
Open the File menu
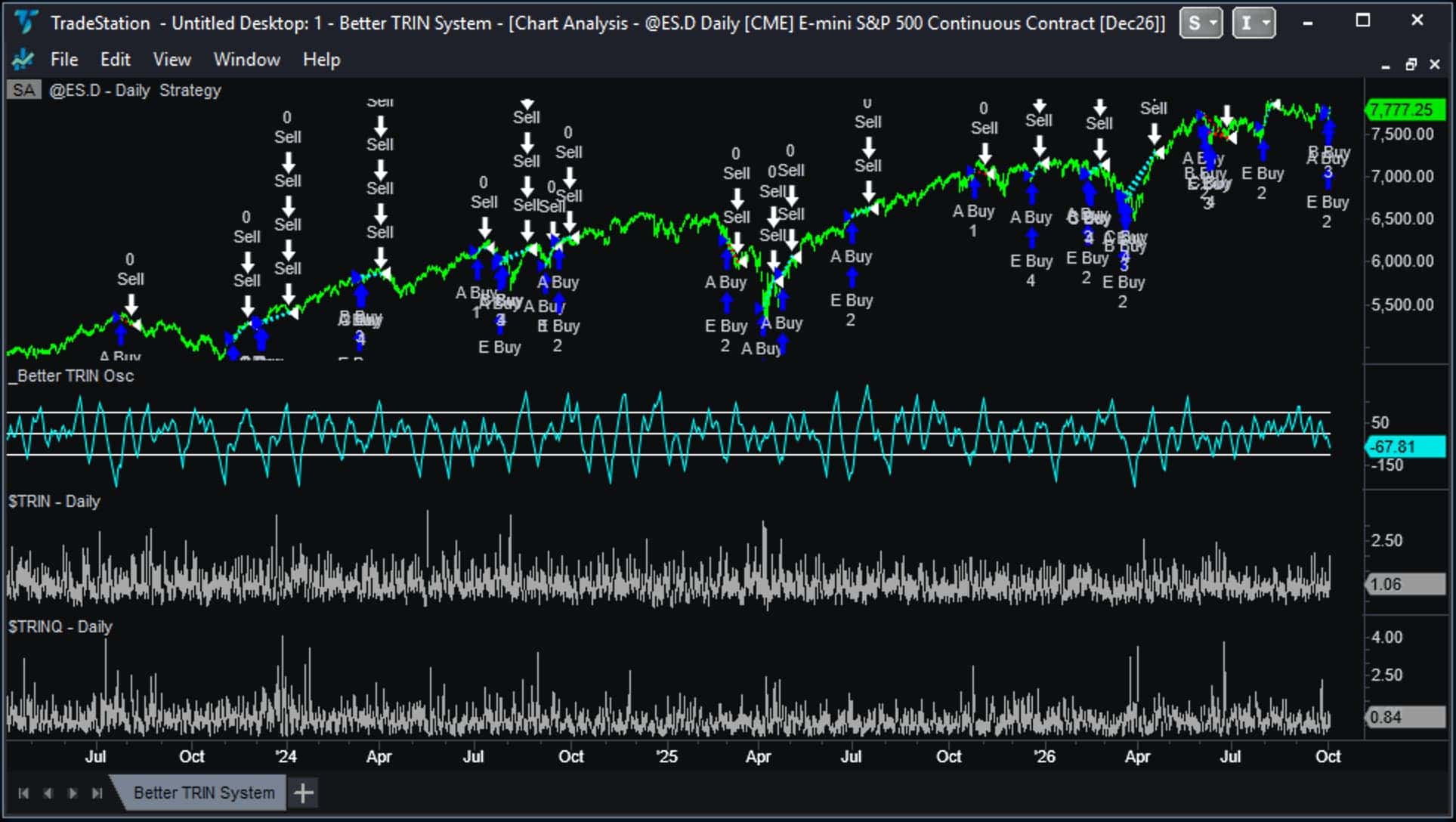64,59
